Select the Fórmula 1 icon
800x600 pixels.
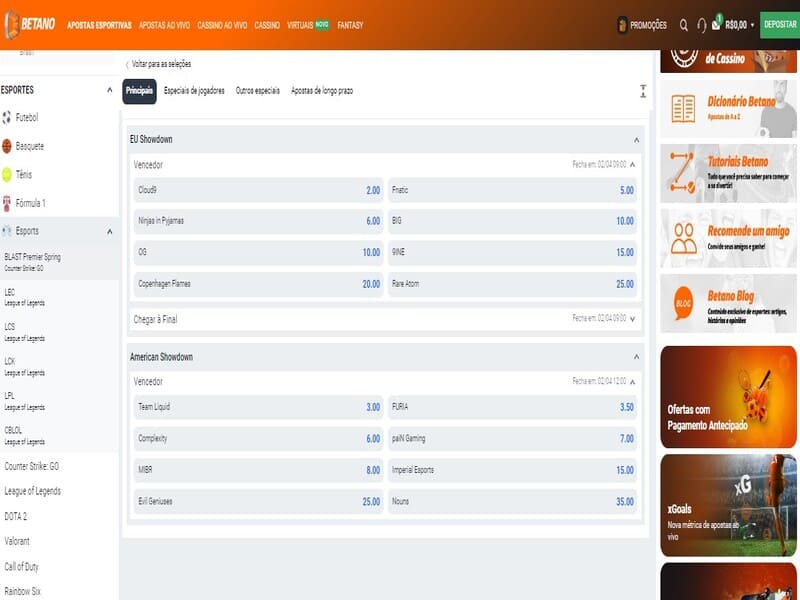click(7, 203)
